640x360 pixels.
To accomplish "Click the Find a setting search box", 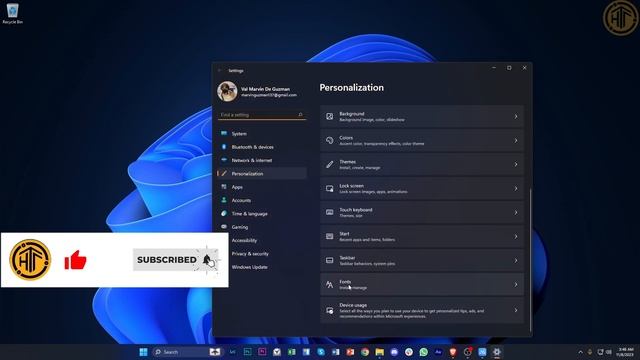I will (262, 115).
